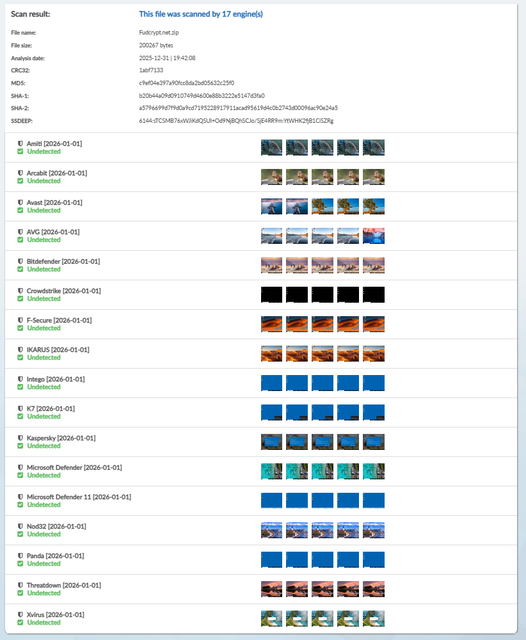526x640 pixels.
Task: Click the shield icon beside Amiti
Action: coord(20,144)
